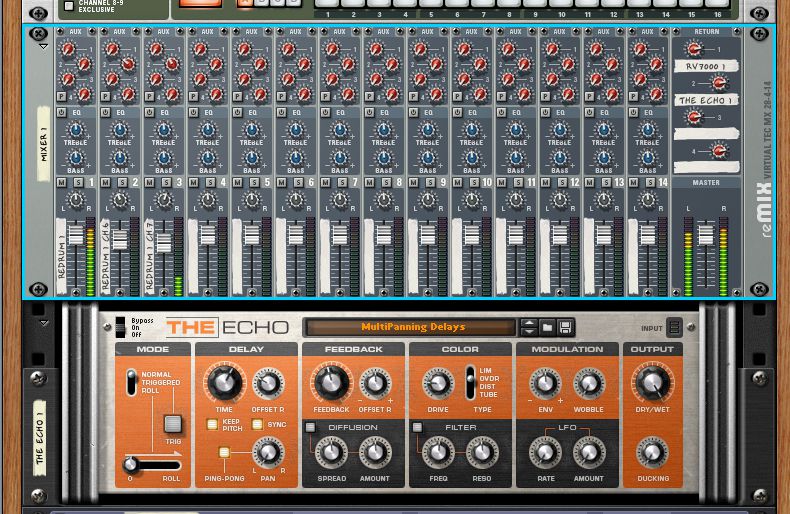Select next Echo patch with down arrow
Screen dimensions: 790x514
529,332
